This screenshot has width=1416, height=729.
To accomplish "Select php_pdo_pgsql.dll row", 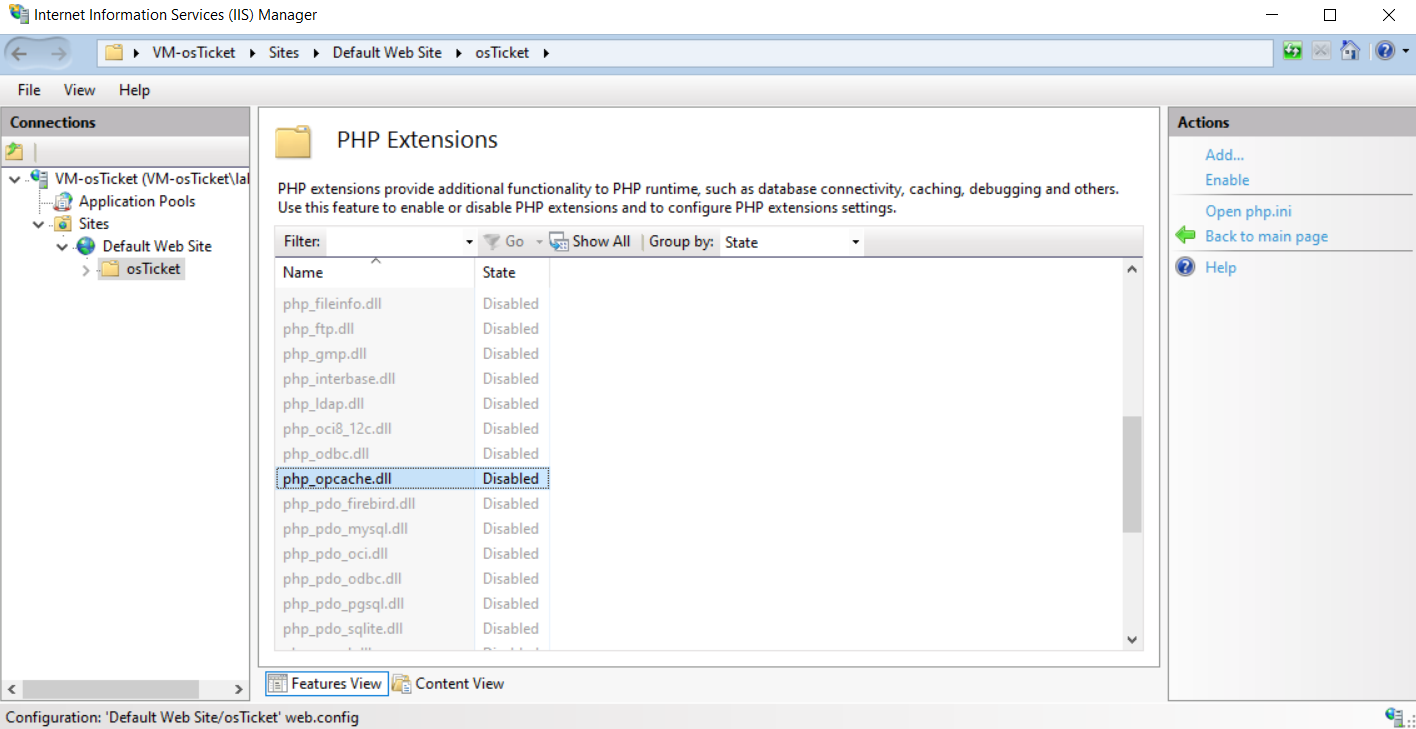I will tap(412, 603).
